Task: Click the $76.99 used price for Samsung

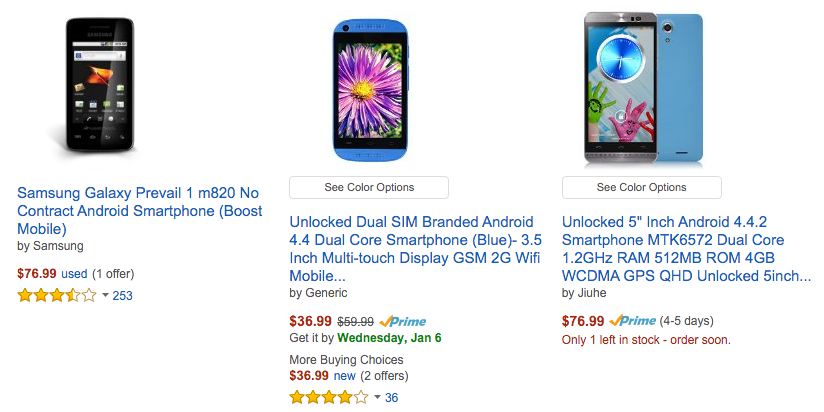Action: pos(37,273)
